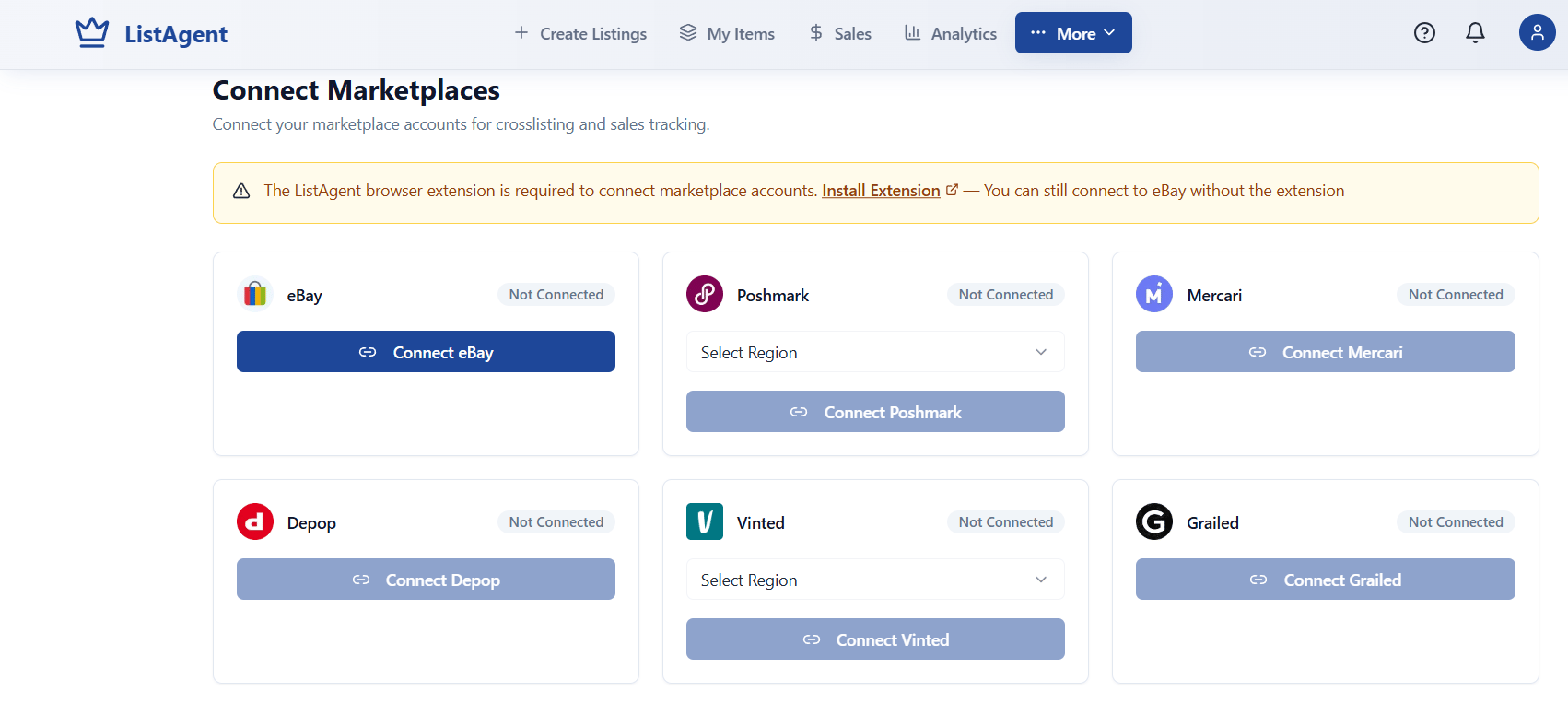Click the crosslisting and sales tracking subtitle

(461, 124)
